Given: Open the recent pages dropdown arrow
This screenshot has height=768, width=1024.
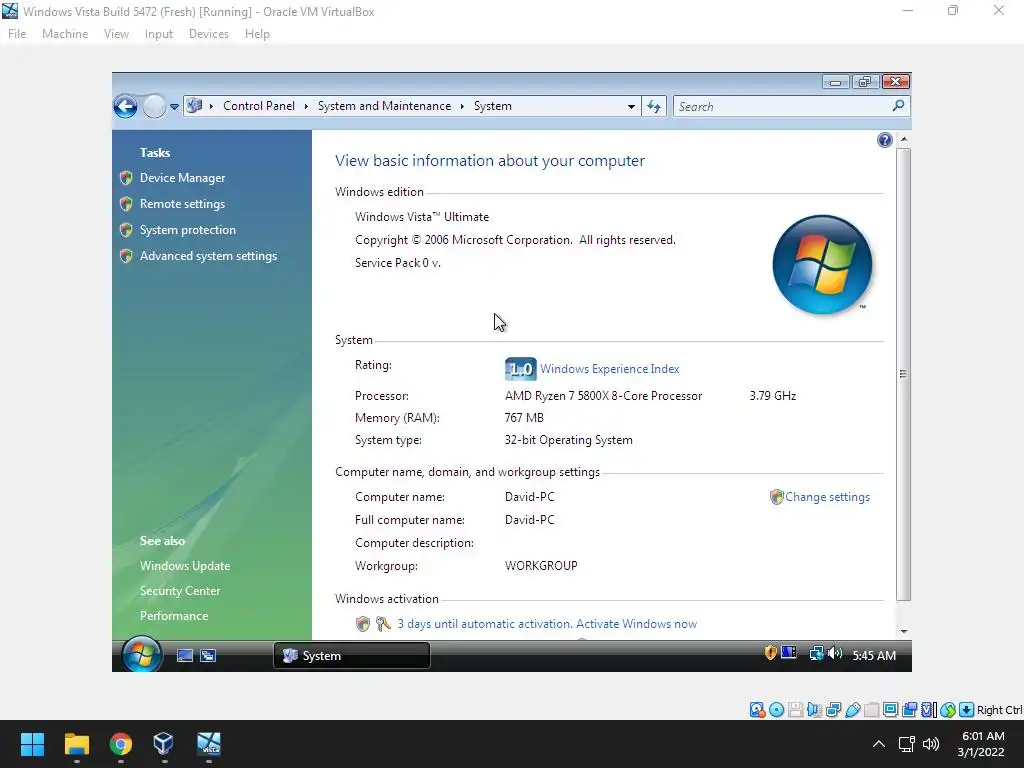Looking at the screenshot, I should point(174,106).
